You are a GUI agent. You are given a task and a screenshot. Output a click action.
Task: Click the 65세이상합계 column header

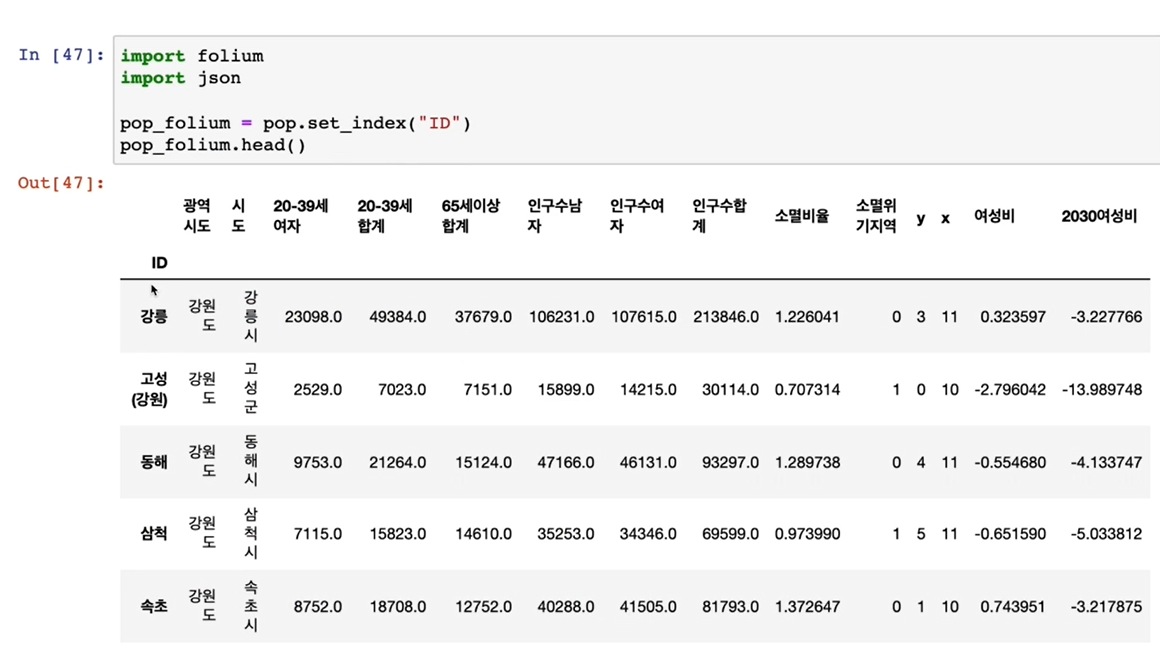click(x=471, y=215)
